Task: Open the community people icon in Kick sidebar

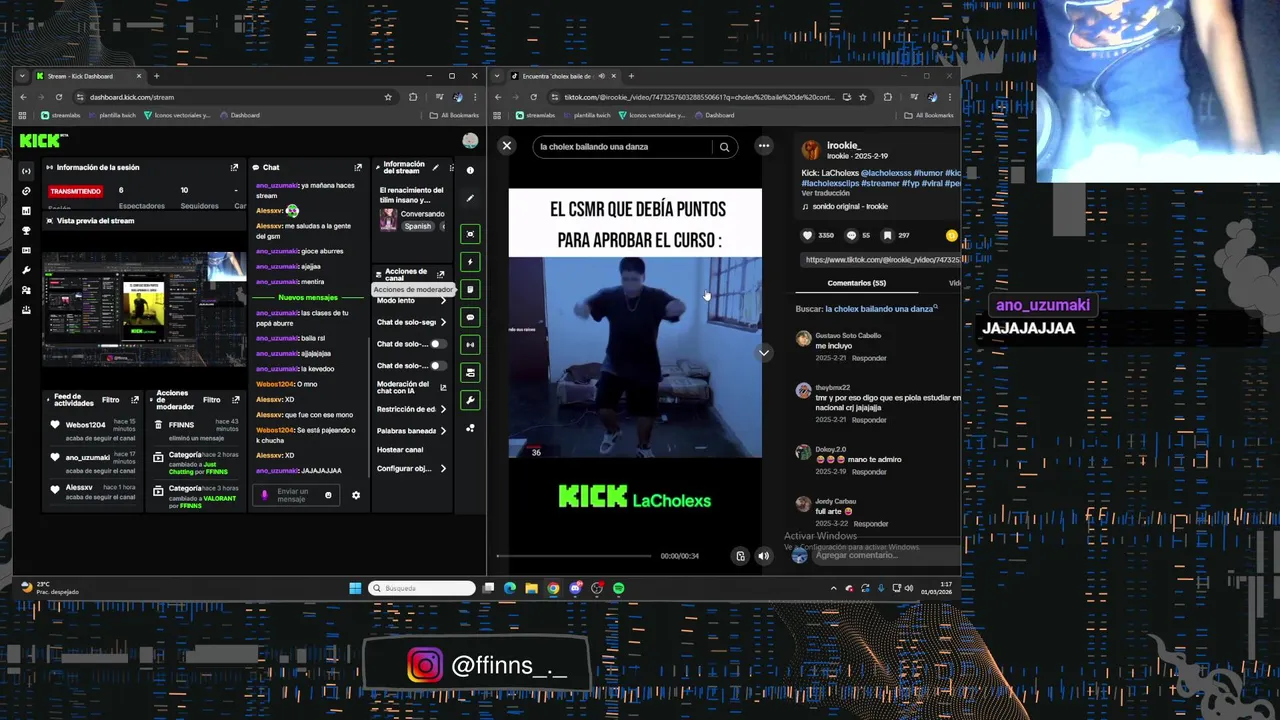Action: pos(26,290)
